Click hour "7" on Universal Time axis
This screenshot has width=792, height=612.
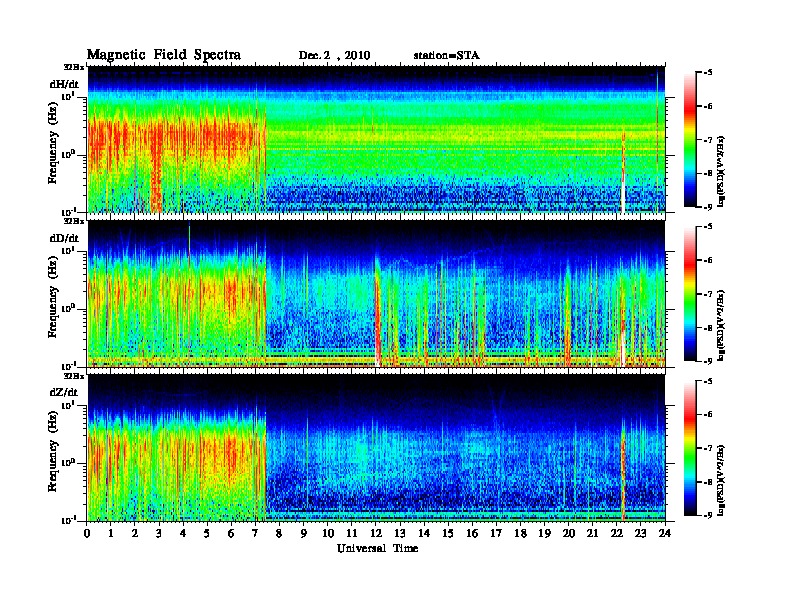pyautogui.click(x=255, y=533)
